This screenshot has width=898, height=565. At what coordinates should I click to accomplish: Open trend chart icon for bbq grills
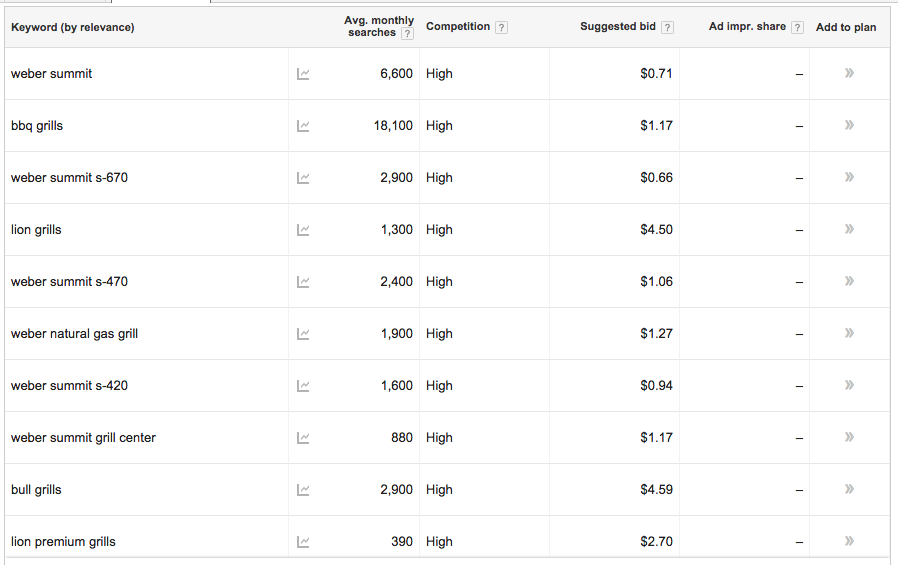click(303, 126)
